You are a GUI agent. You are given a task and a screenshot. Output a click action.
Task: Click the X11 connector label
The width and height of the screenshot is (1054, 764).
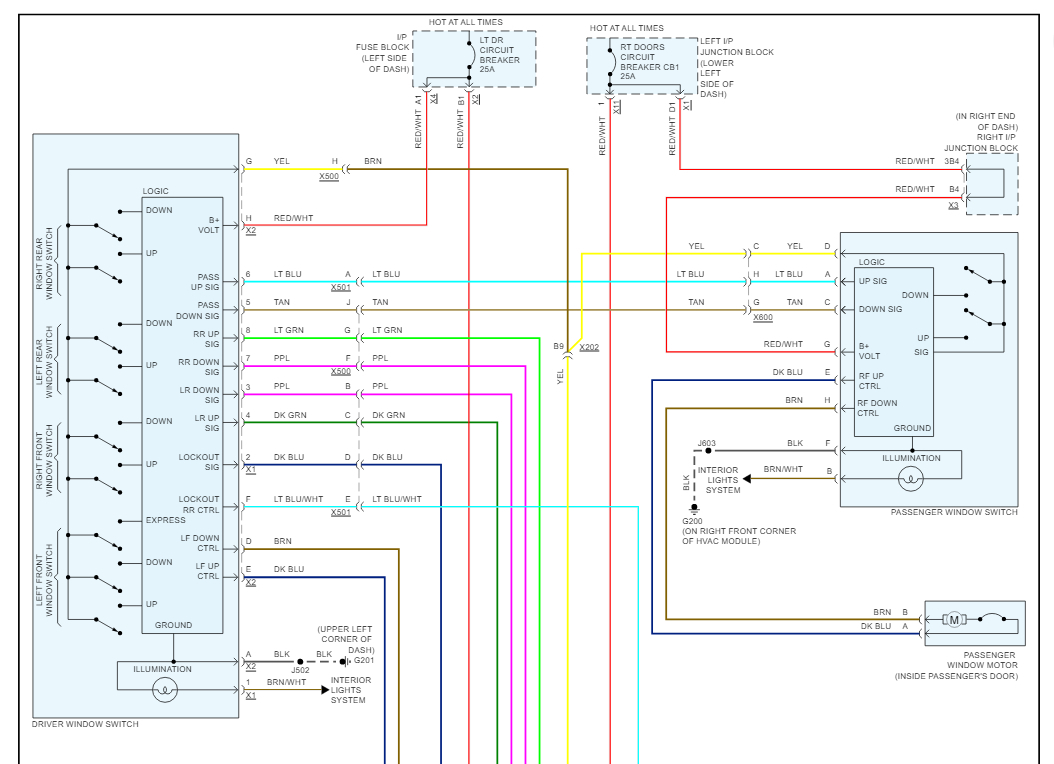pyautogui.click(x=618, y=107)
